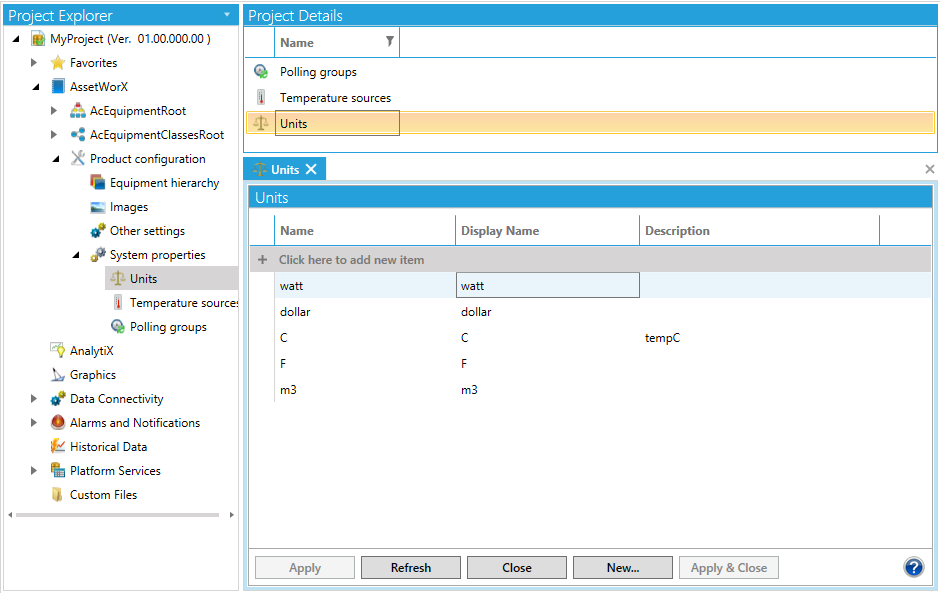Click the Refresh button
This screenshot has height=593, width=940.
(x=411, y=568)
